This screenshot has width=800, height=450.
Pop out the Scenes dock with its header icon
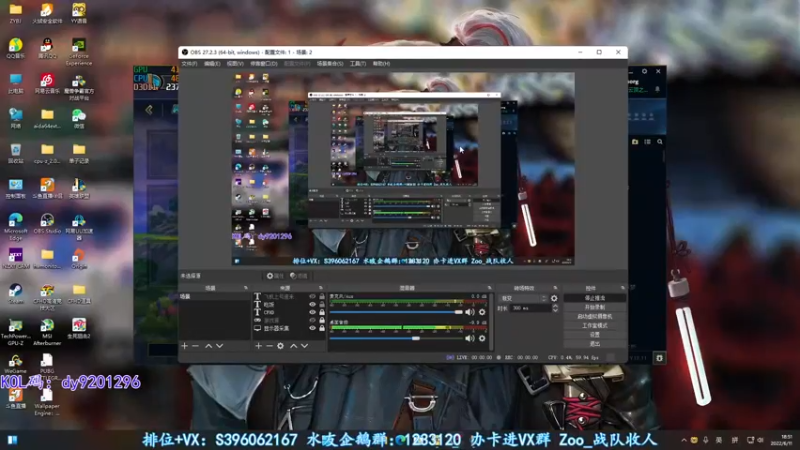(245, 288)
